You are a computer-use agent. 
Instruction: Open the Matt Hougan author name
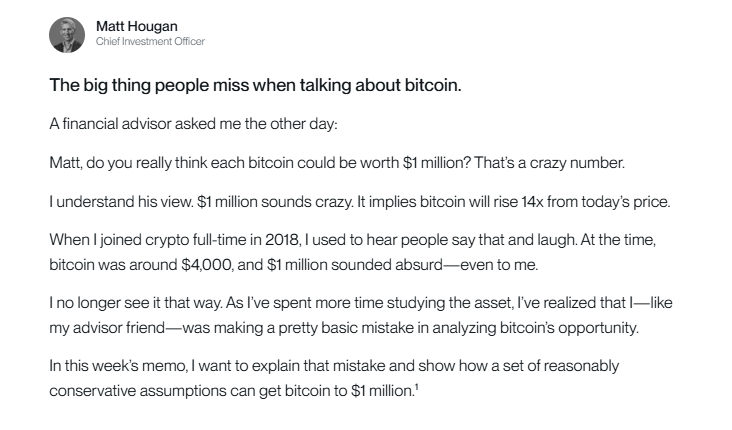(136, 26)
